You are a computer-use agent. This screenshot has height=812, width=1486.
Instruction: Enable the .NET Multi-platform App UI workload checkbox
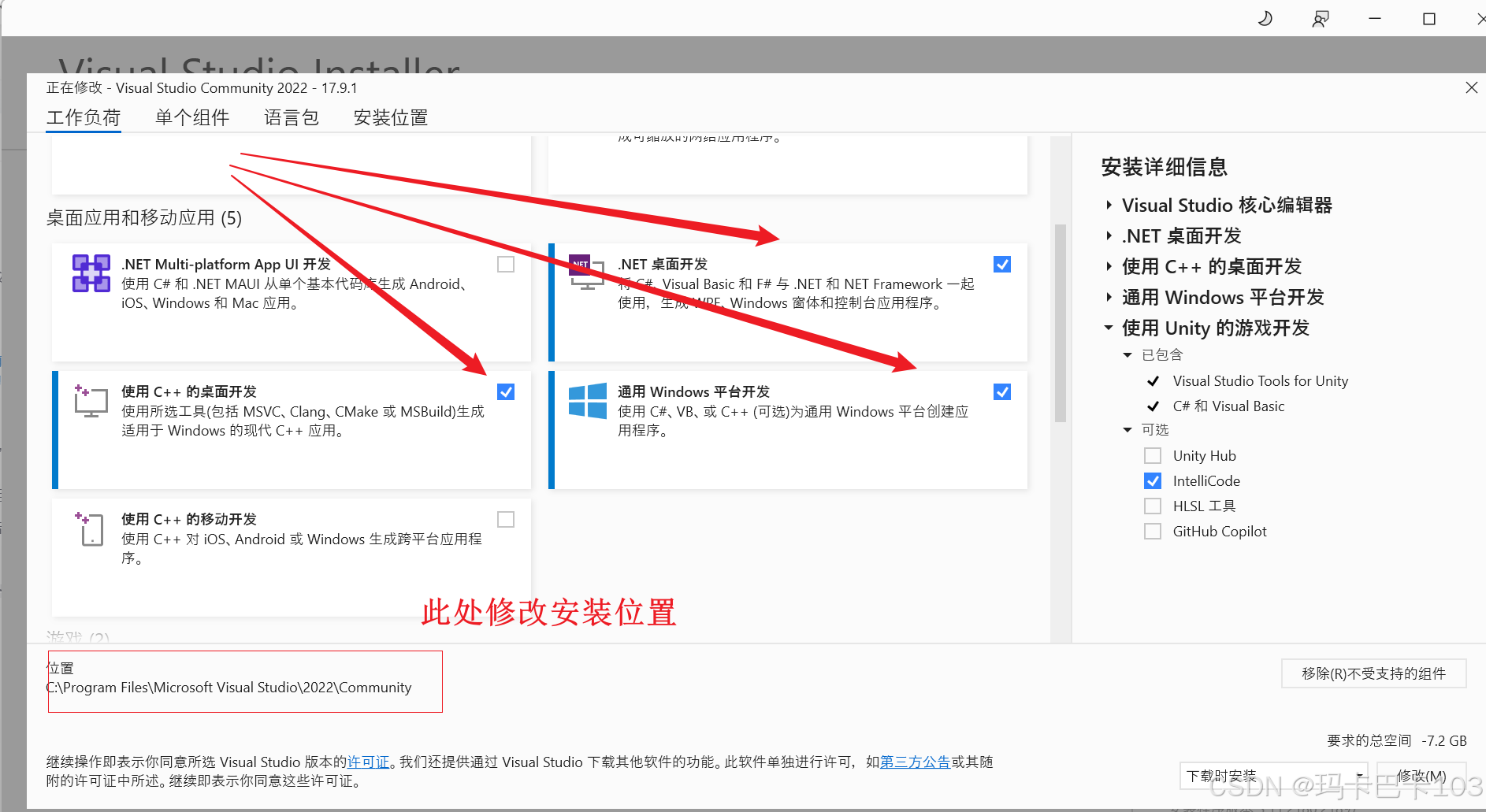(x=506, y=265)
